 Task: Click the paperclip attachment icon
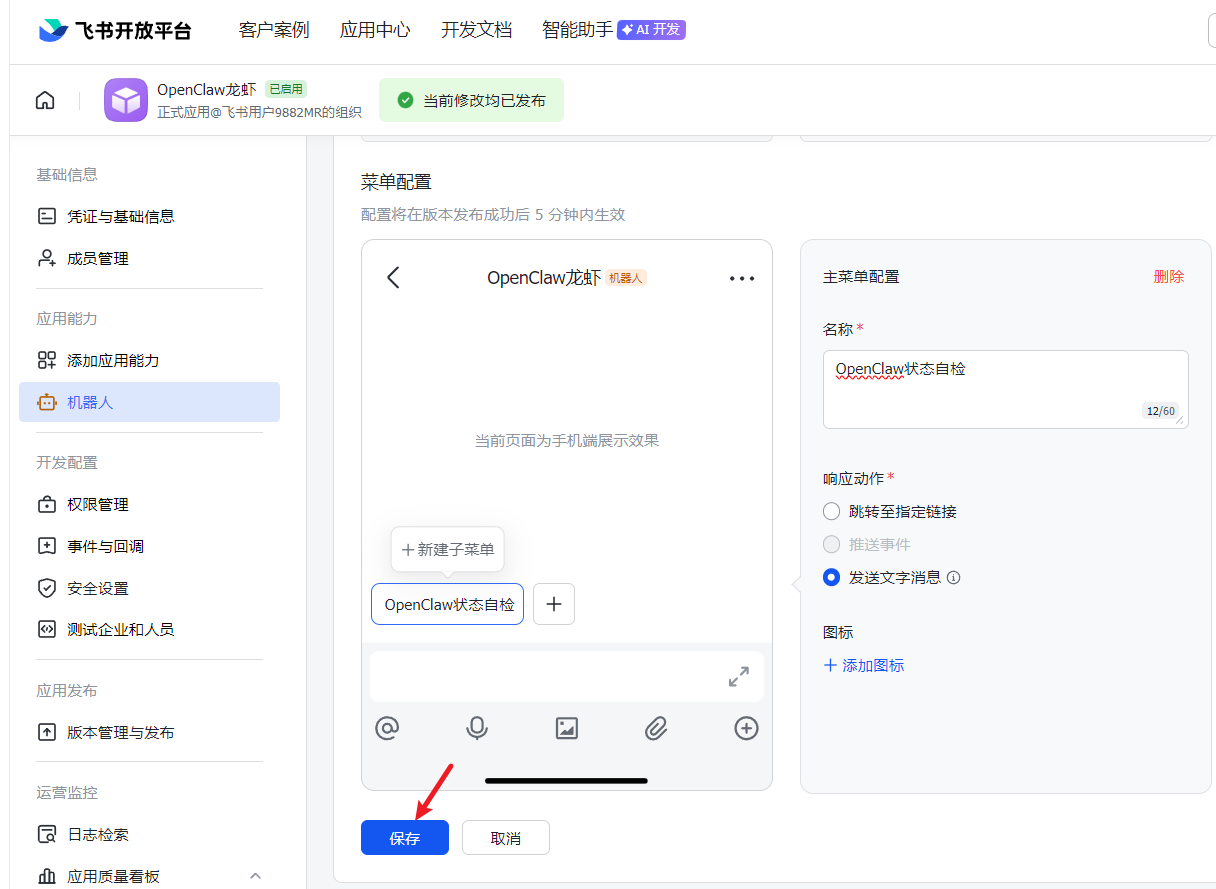pyautogui.click(x=656, y=728)
